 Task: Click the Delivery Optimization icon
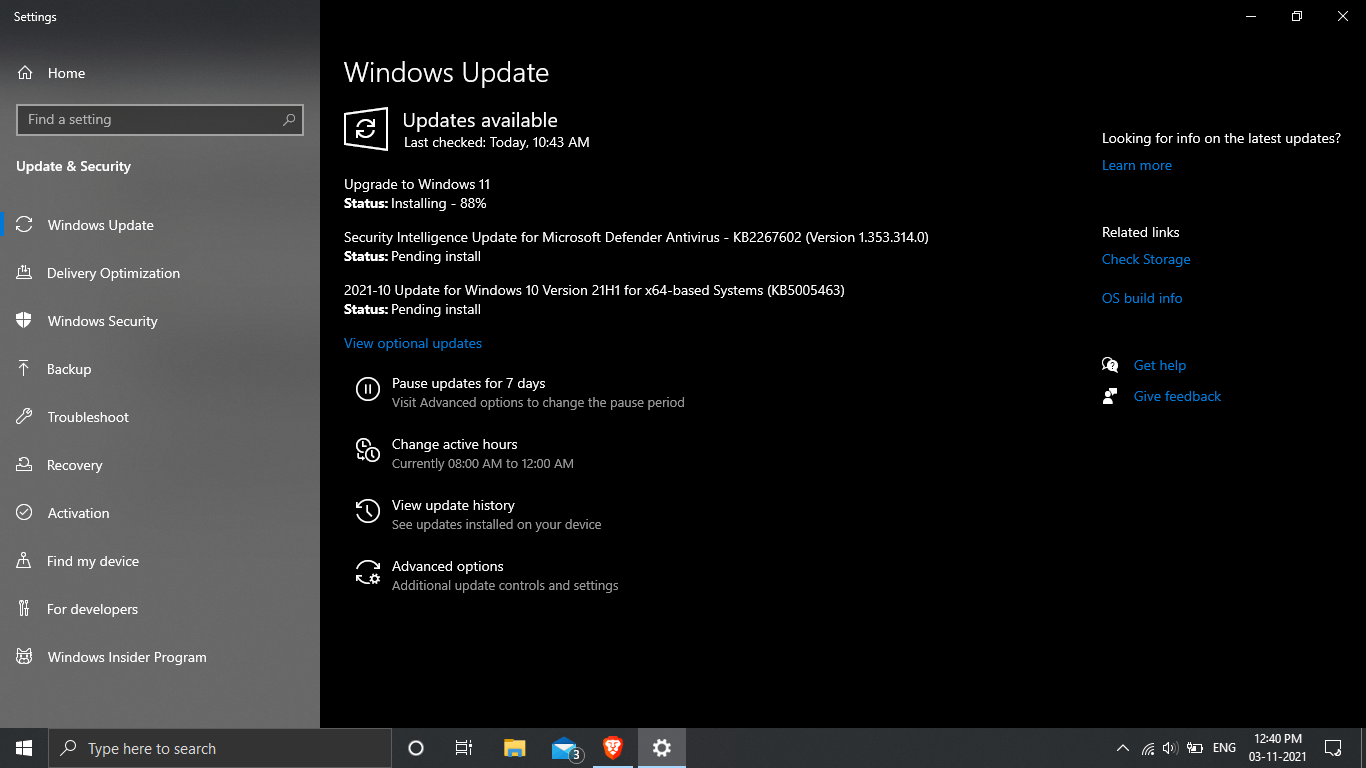point(25,273)
